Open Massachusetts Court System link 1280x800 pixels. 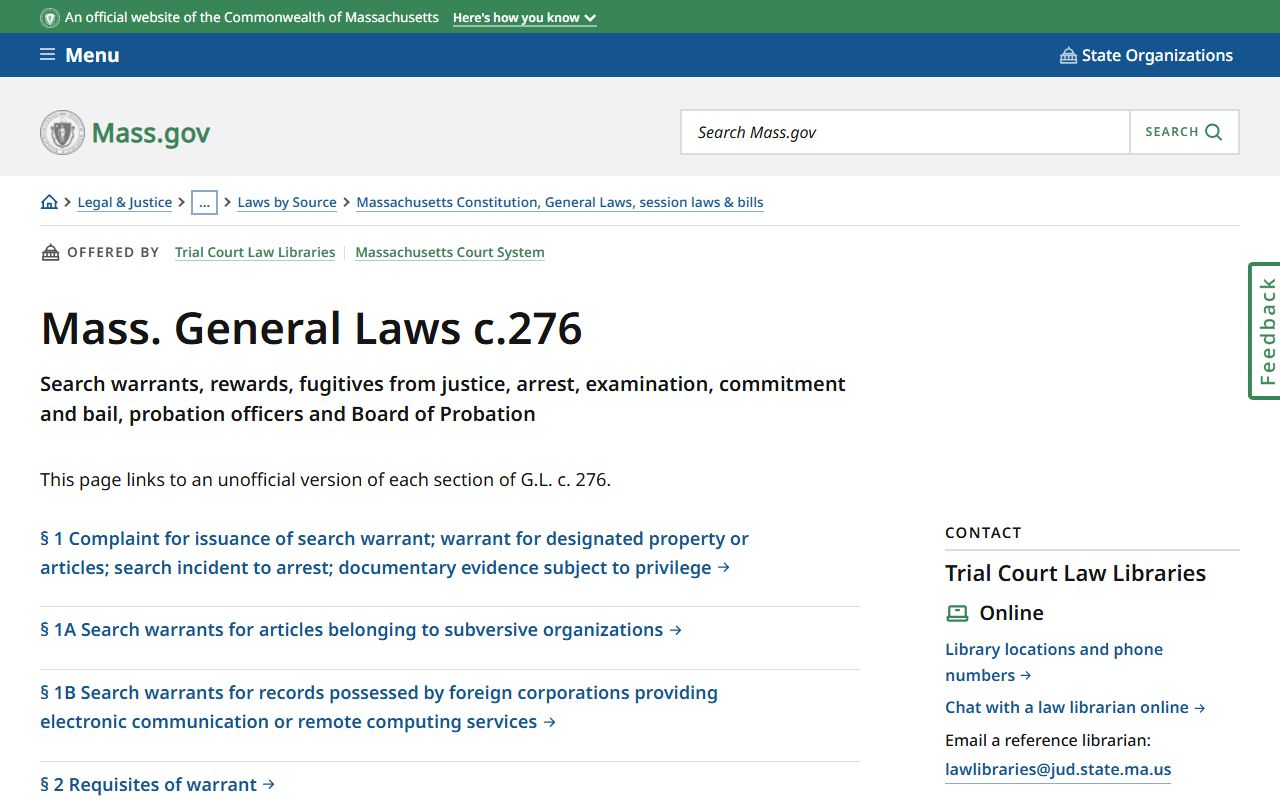click(x=450, y=252)
